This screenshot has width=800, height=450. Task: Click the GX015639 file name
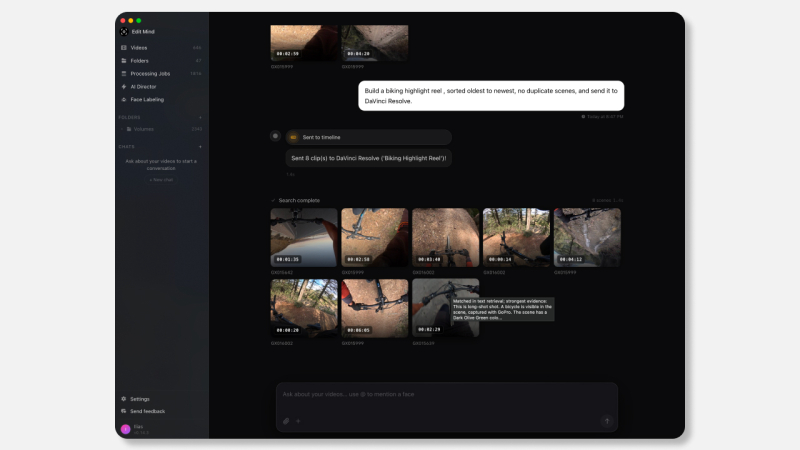point(423,343)
